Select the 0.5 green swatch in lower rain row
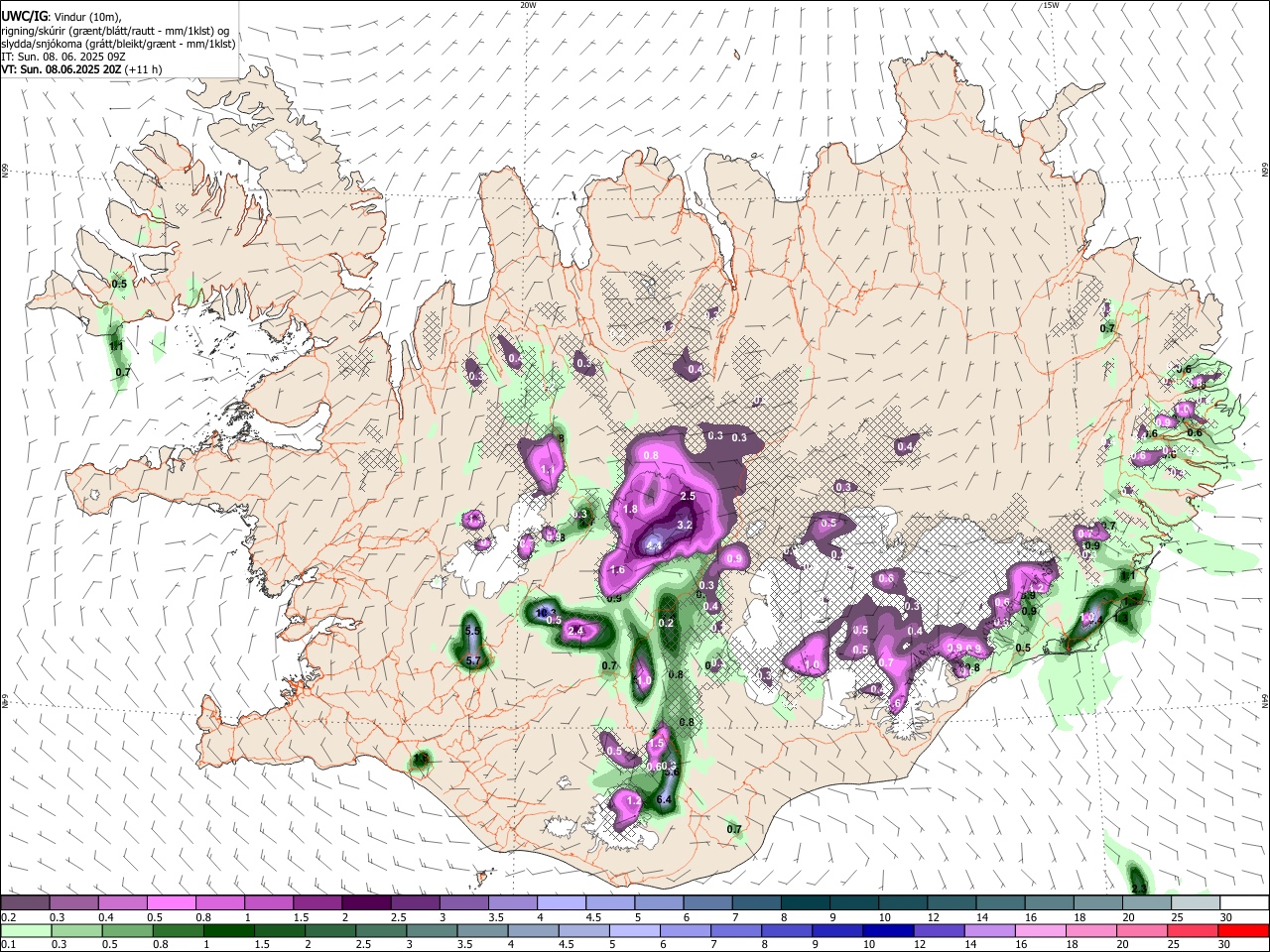 (x=126, y=930)
